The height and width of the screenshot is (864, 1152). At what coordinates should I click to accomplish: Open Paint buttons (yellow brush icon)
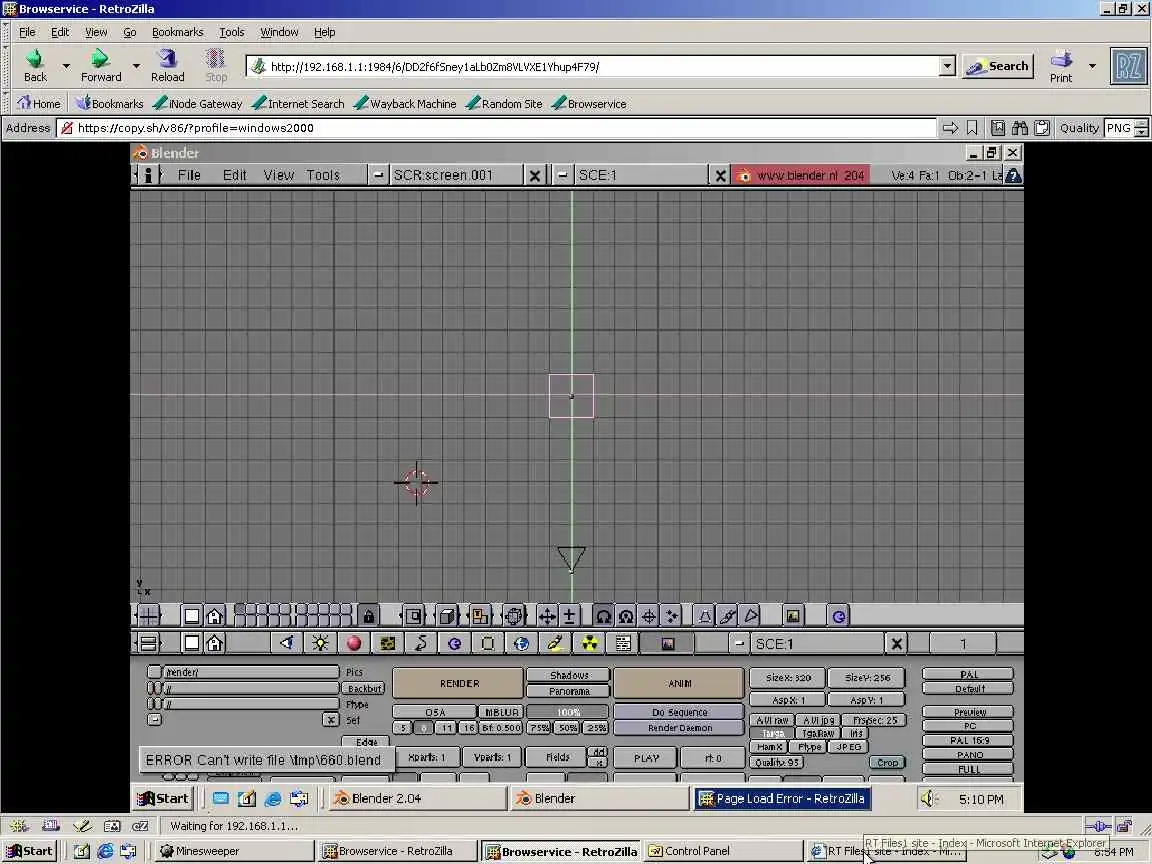[x=555, y=644]
